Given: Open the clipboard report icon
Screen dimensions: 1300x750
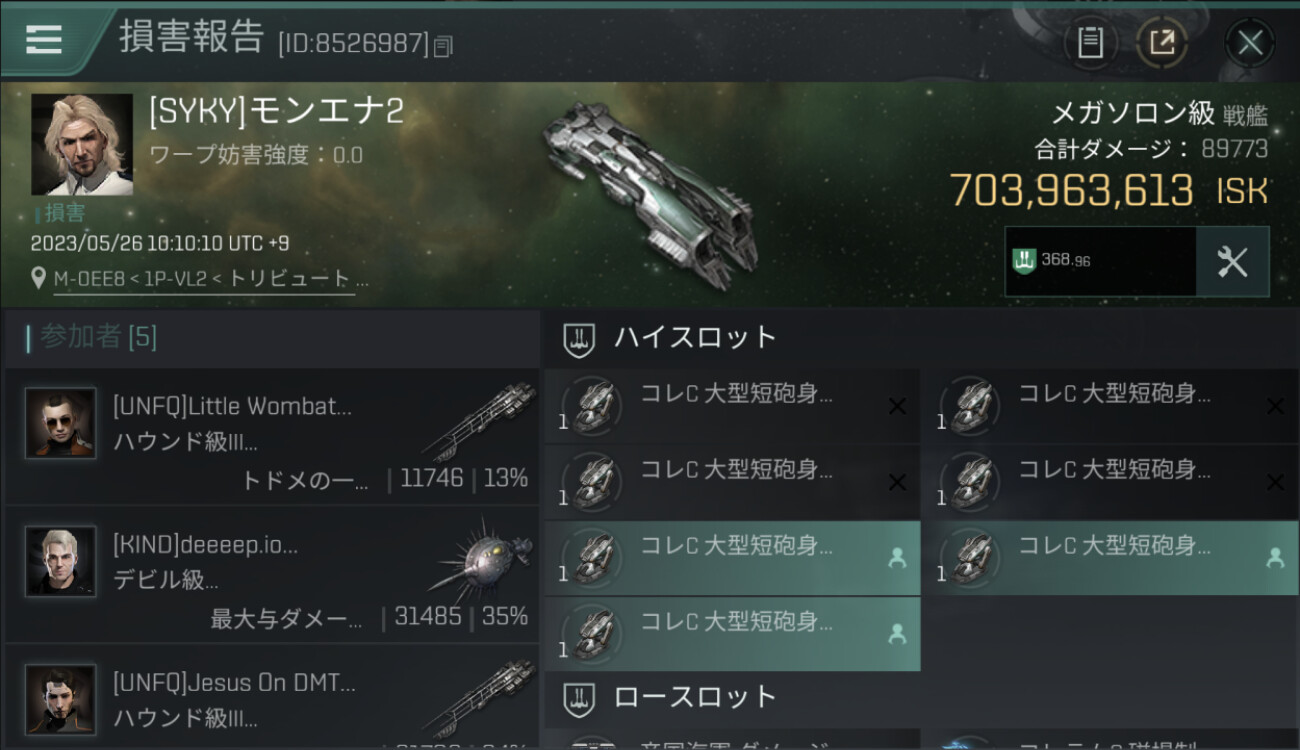Looking at the screenshot, I should (x=1090, y=42).
